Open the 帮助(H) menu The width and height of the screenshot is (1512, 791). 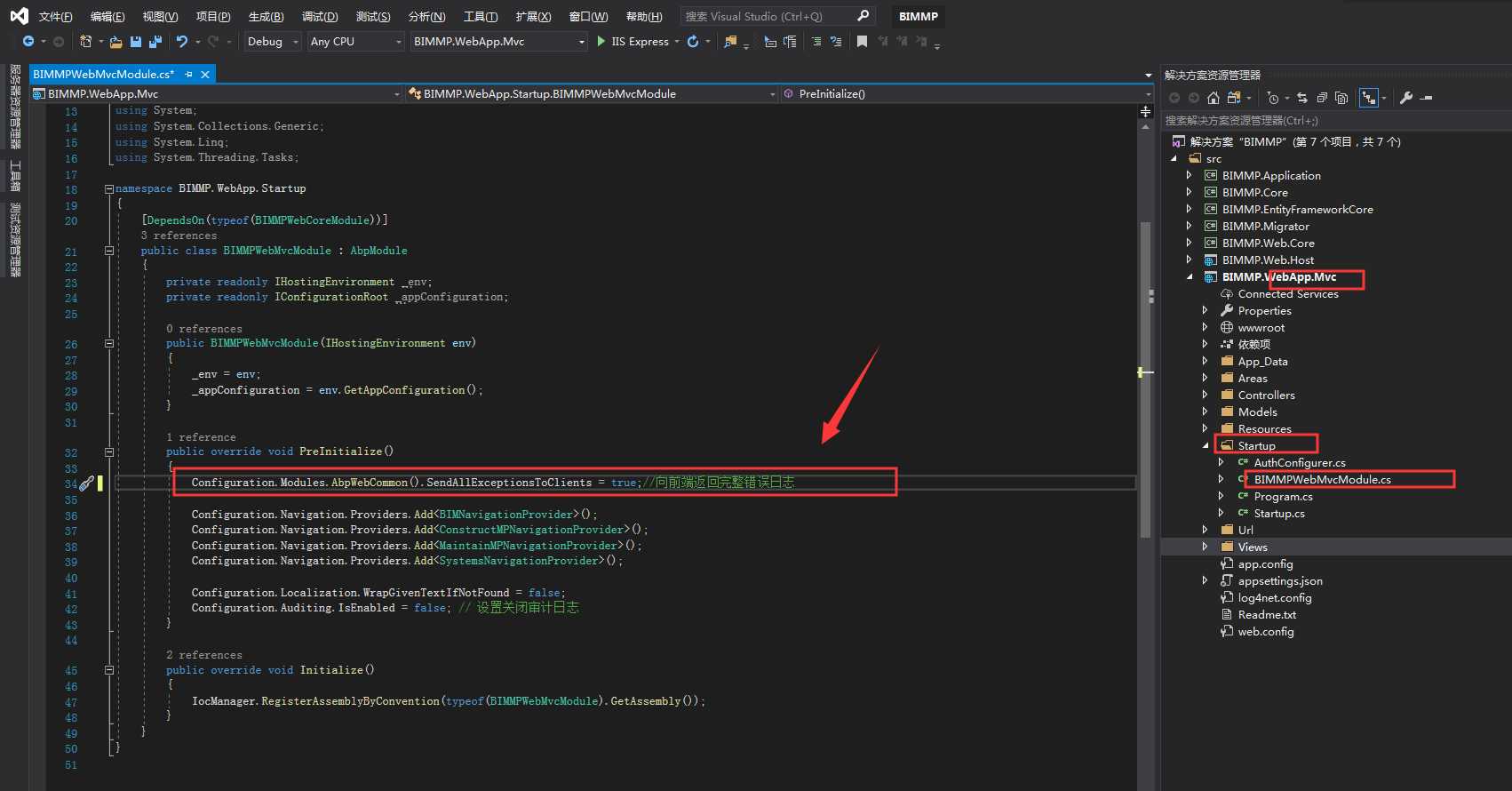coord(644,16)
